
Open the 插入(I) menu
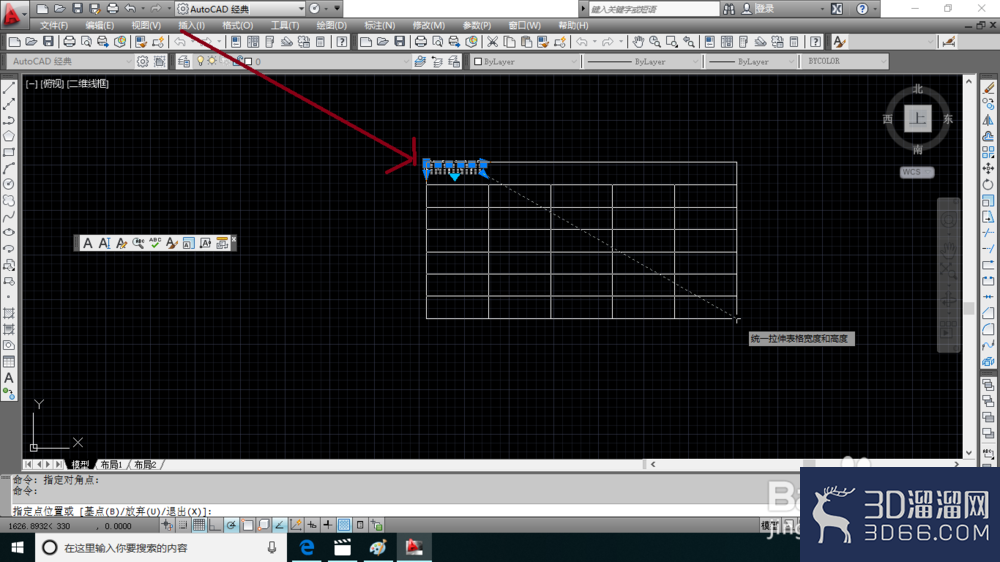tap(191, 26)
